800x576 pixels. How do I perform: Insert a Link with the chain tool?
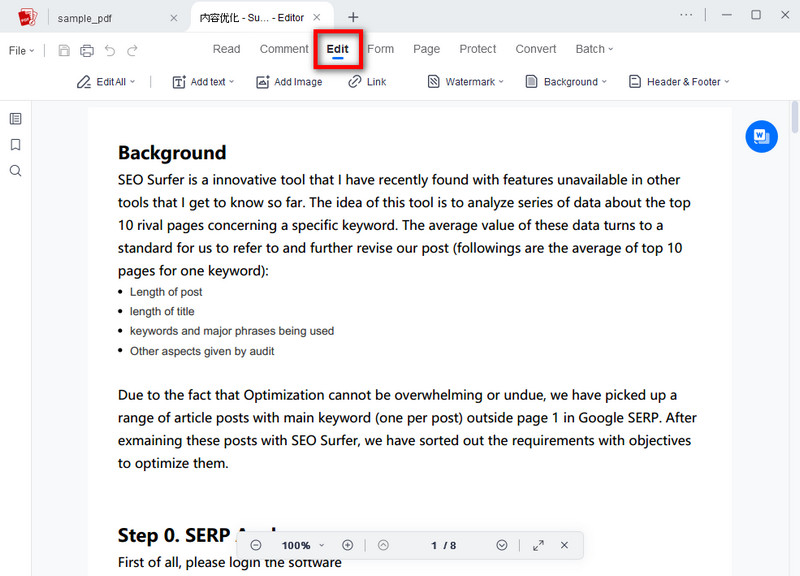pos(367,82)
